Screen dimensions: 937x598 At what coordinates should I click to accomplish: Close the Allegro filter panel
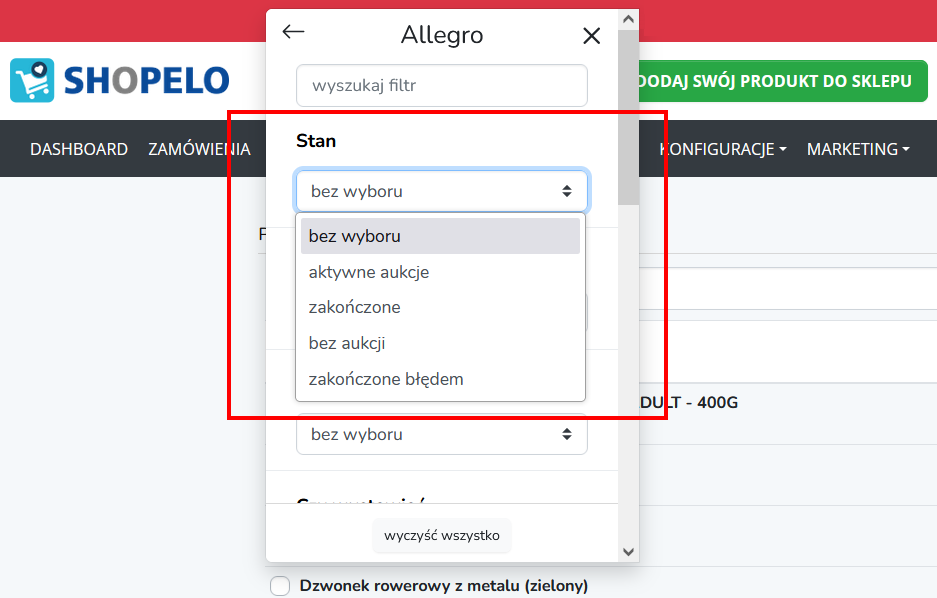coord(592,36)
